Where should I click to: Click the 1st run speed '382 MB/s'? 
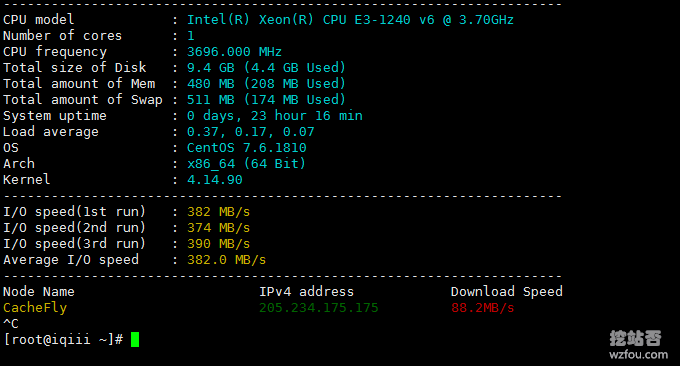[218, 212]
